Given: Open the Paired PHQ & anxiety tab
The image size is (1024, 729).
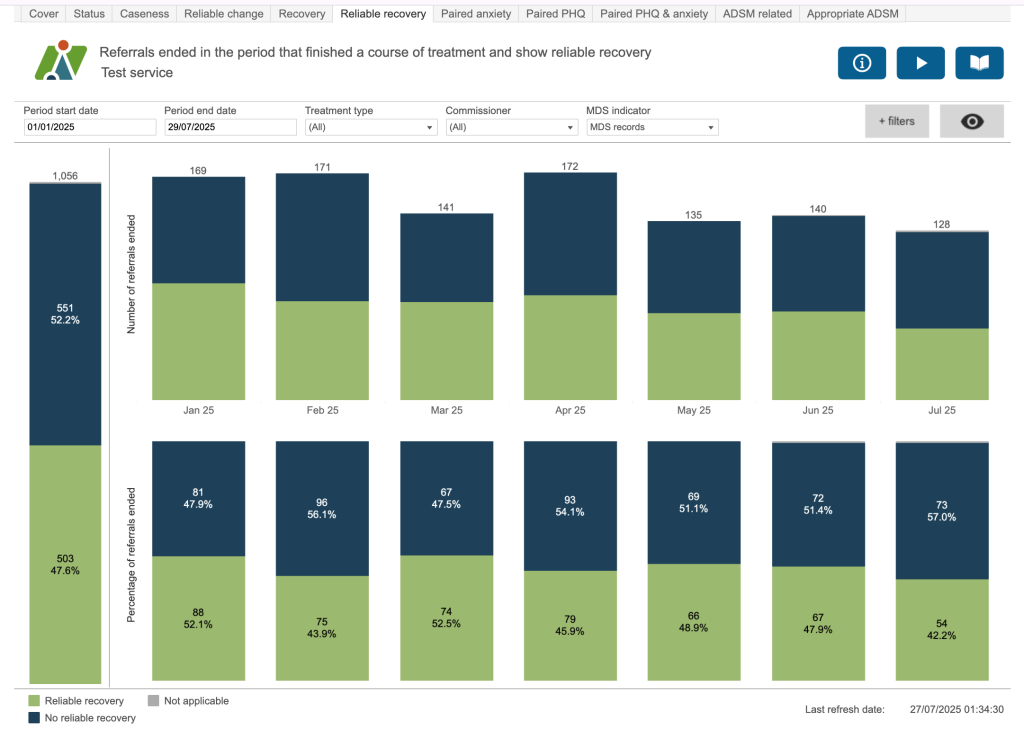Looking at the screenshot, I should point(654,14).
